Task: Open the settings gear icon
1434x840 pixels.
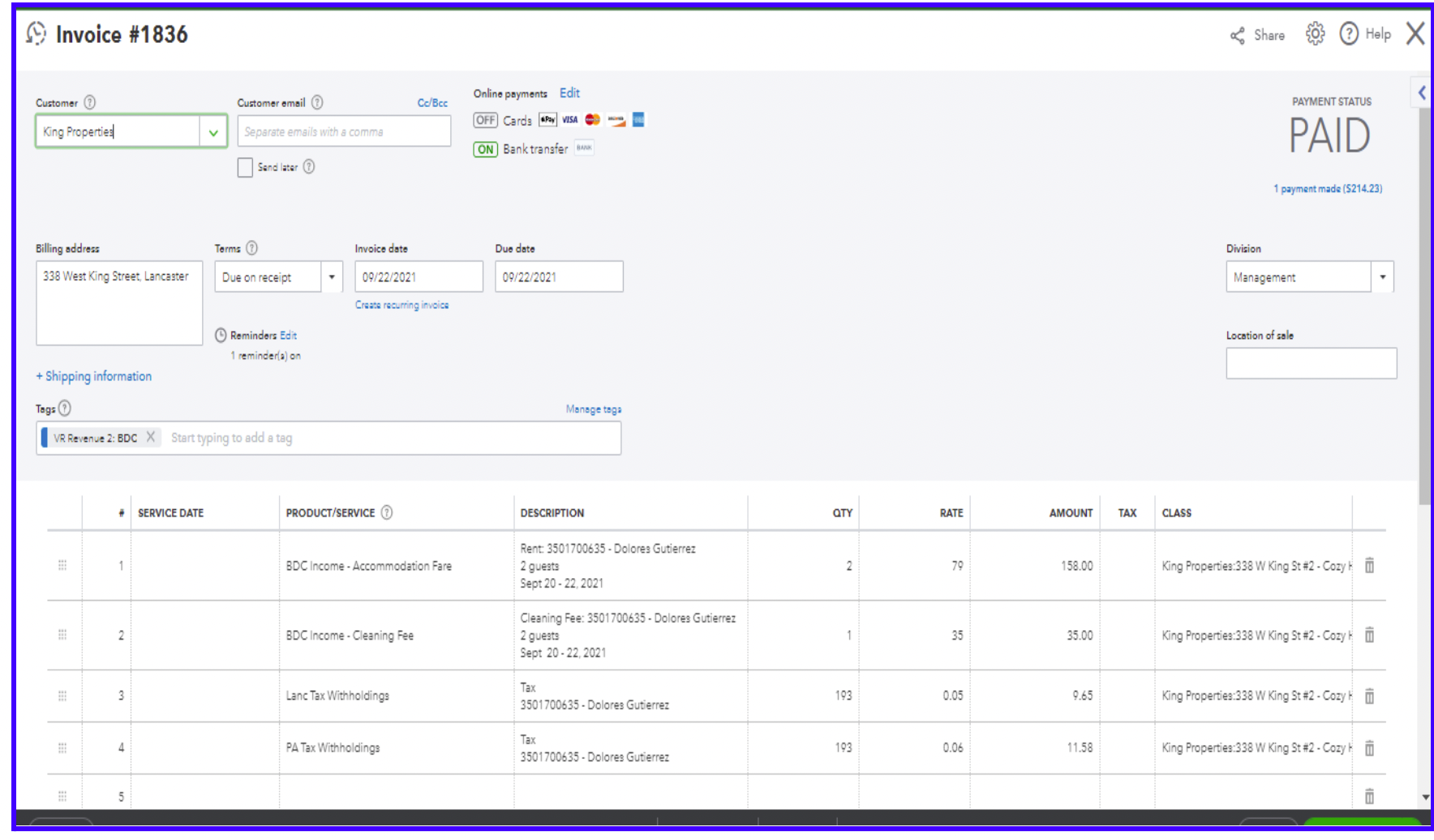Action: tap(1315, 34)
